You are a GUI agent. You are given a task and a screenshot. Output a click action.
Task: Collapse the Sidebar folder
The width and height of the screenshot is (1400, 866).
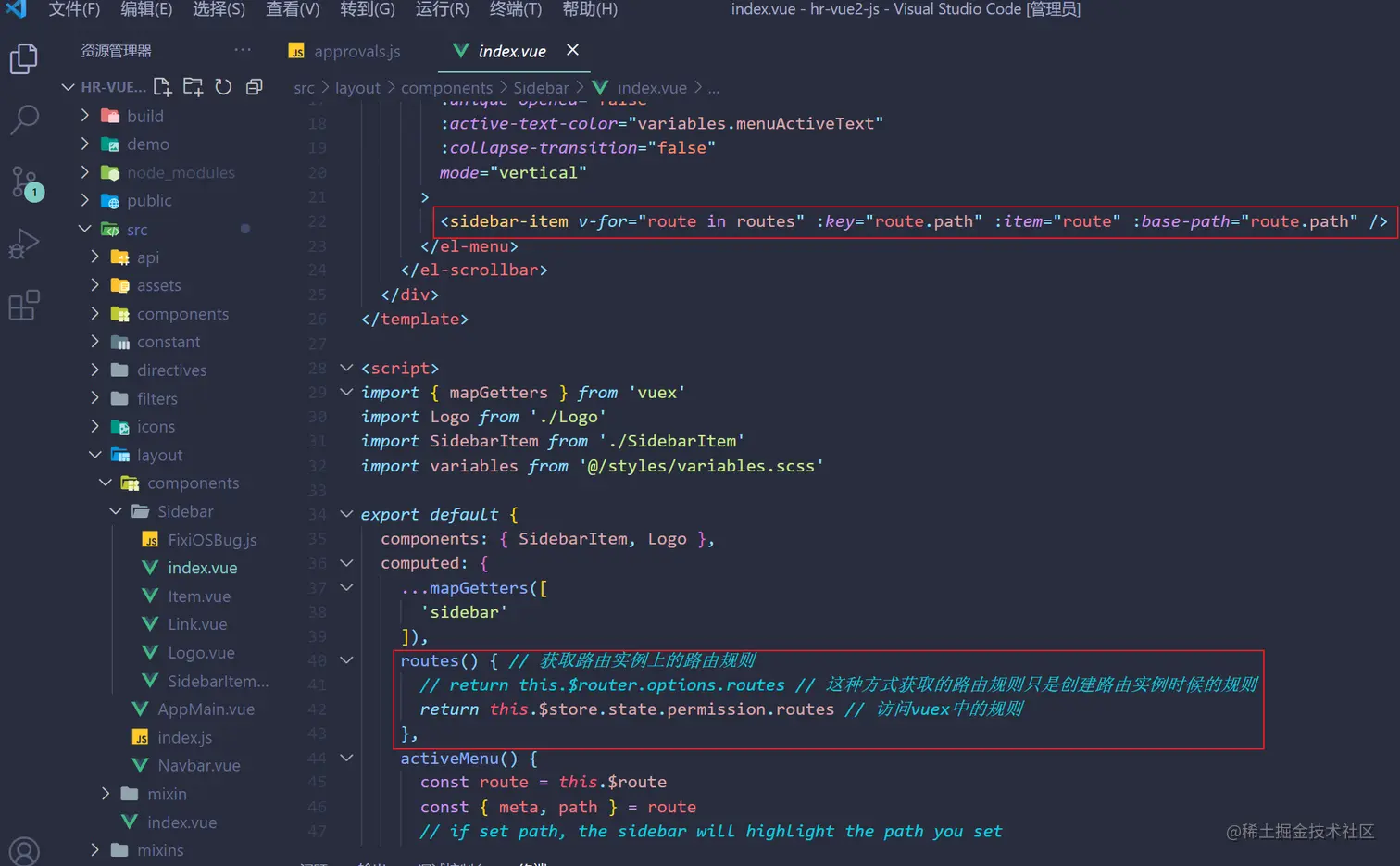click(185, 512)
